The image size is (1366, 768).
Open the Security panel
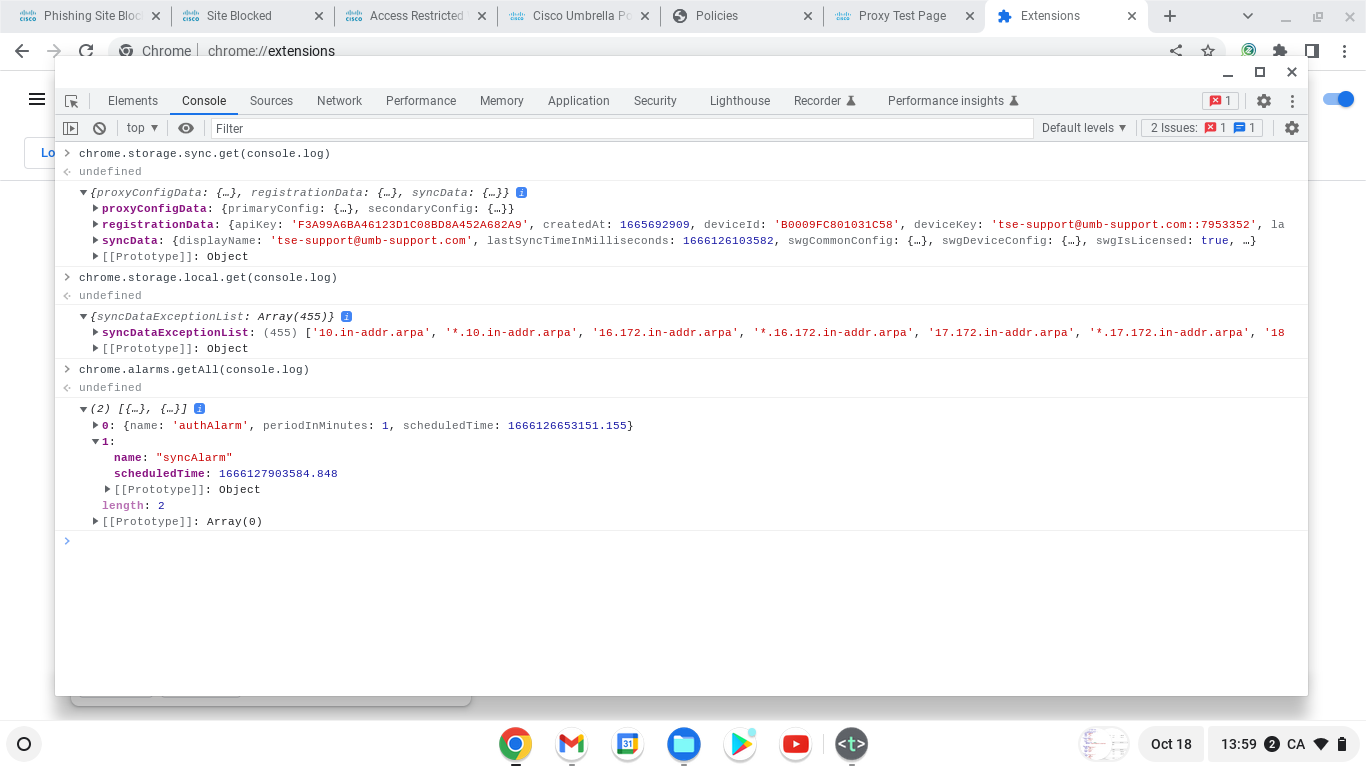point(655,101)
